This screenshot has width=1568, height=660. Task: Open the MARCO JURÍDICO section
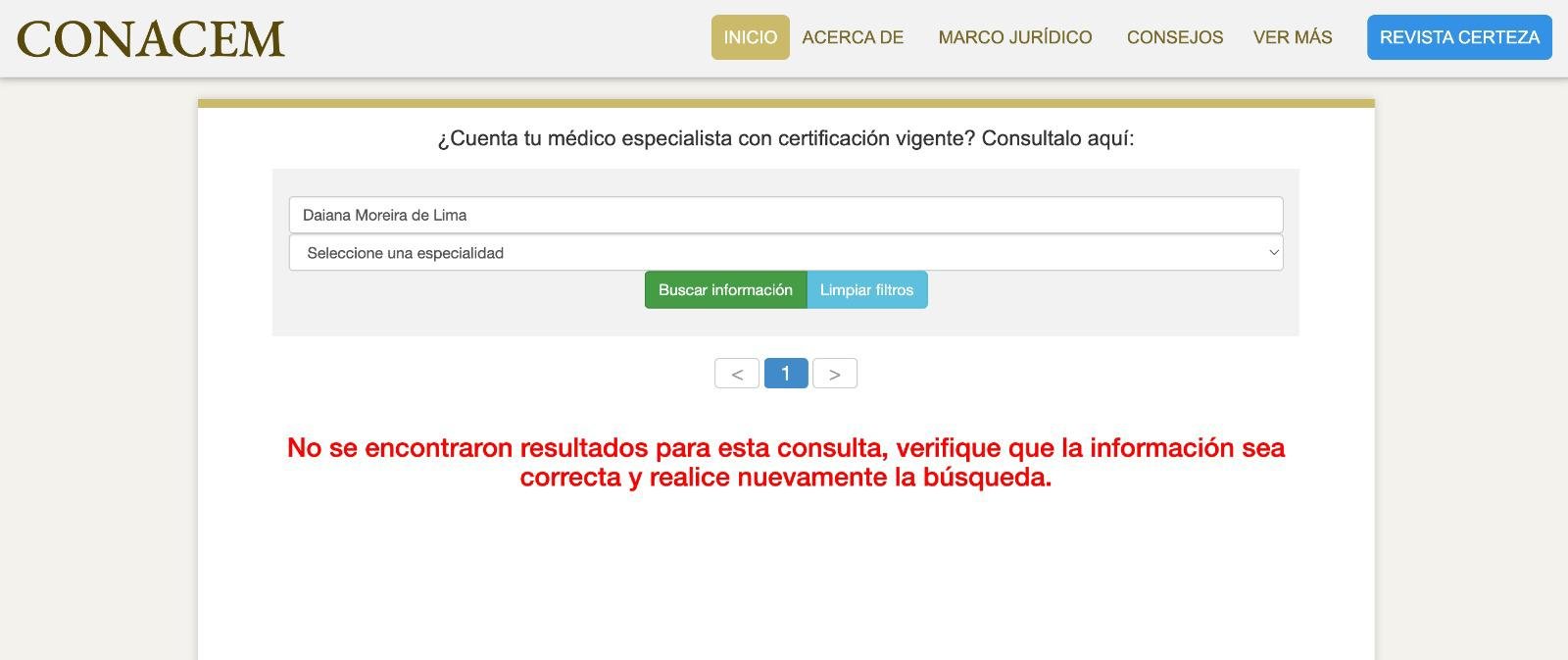click(x=1014, y=37)
